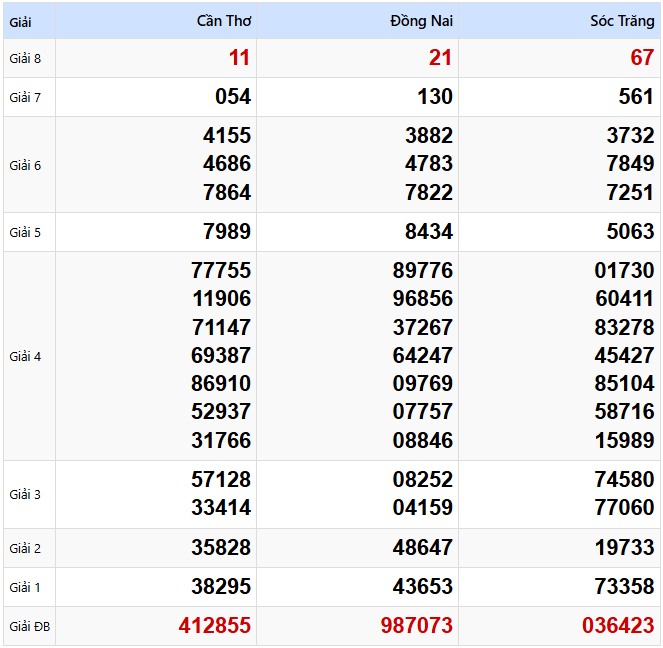Screen dimensions: 663x648
Task: Click Sóc Trăng special prize 036423
Action: pyautogui.click(x=618, y=626)
